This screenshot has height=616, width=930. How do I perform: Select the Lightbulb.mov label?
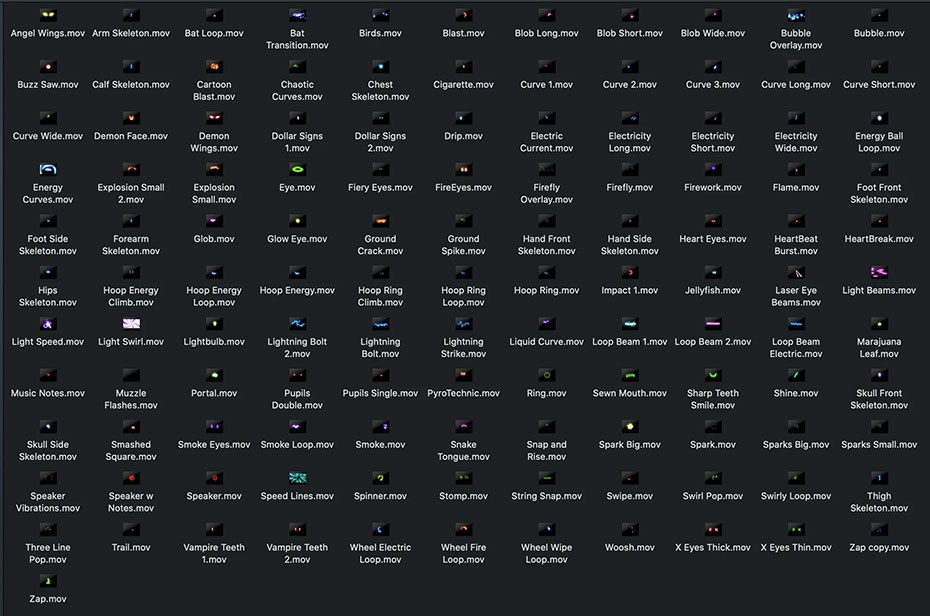pyautogui.click(x=214, y=341)
